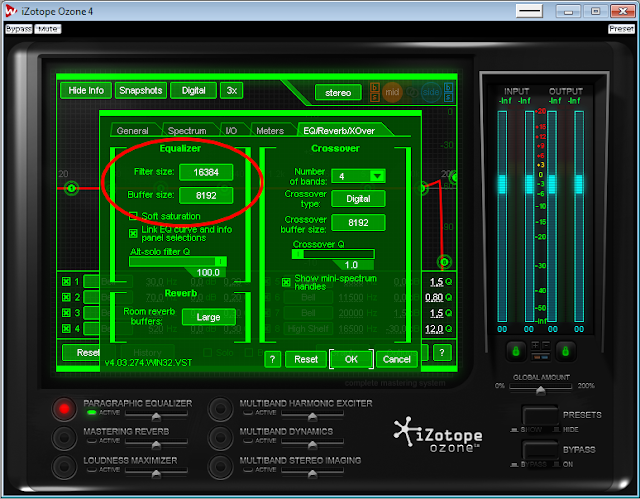Open the General tab
This screenshot has width=640, height=499.
pos(133,131)
